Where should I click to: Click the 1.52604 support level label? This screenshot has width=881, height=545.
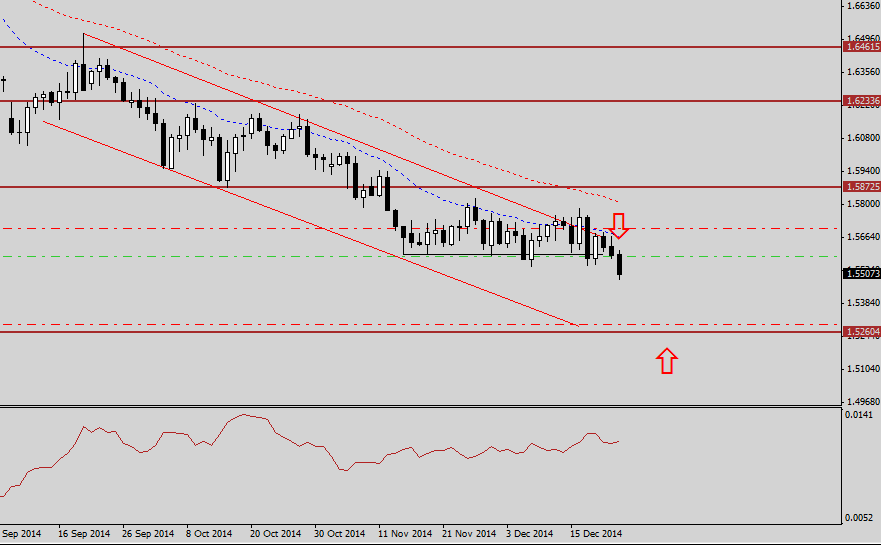(x=861, y=331)
